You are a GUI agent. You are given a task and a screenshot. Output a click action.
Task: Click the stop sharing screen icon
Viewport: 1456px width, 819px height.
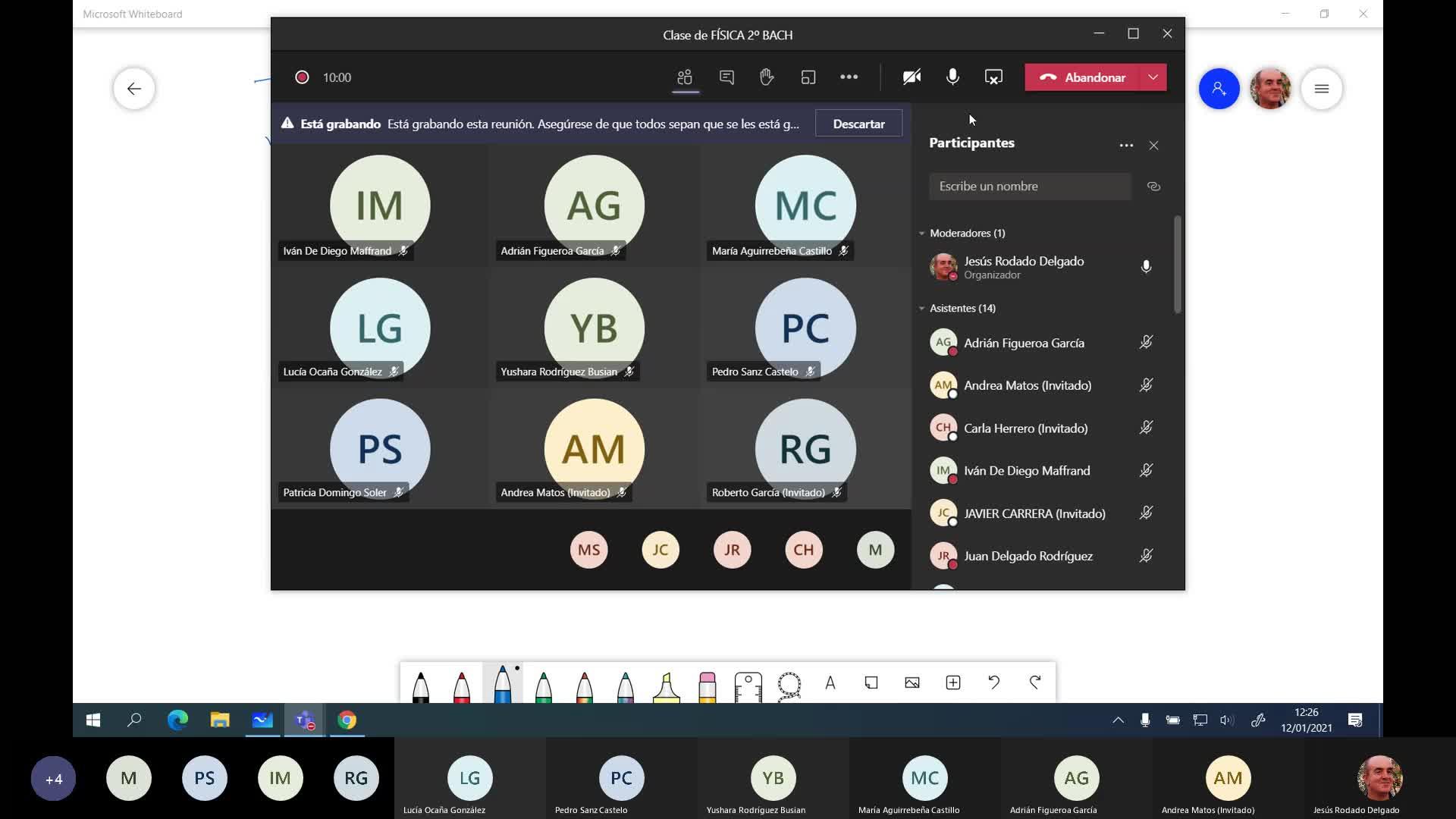coord(993,77)
